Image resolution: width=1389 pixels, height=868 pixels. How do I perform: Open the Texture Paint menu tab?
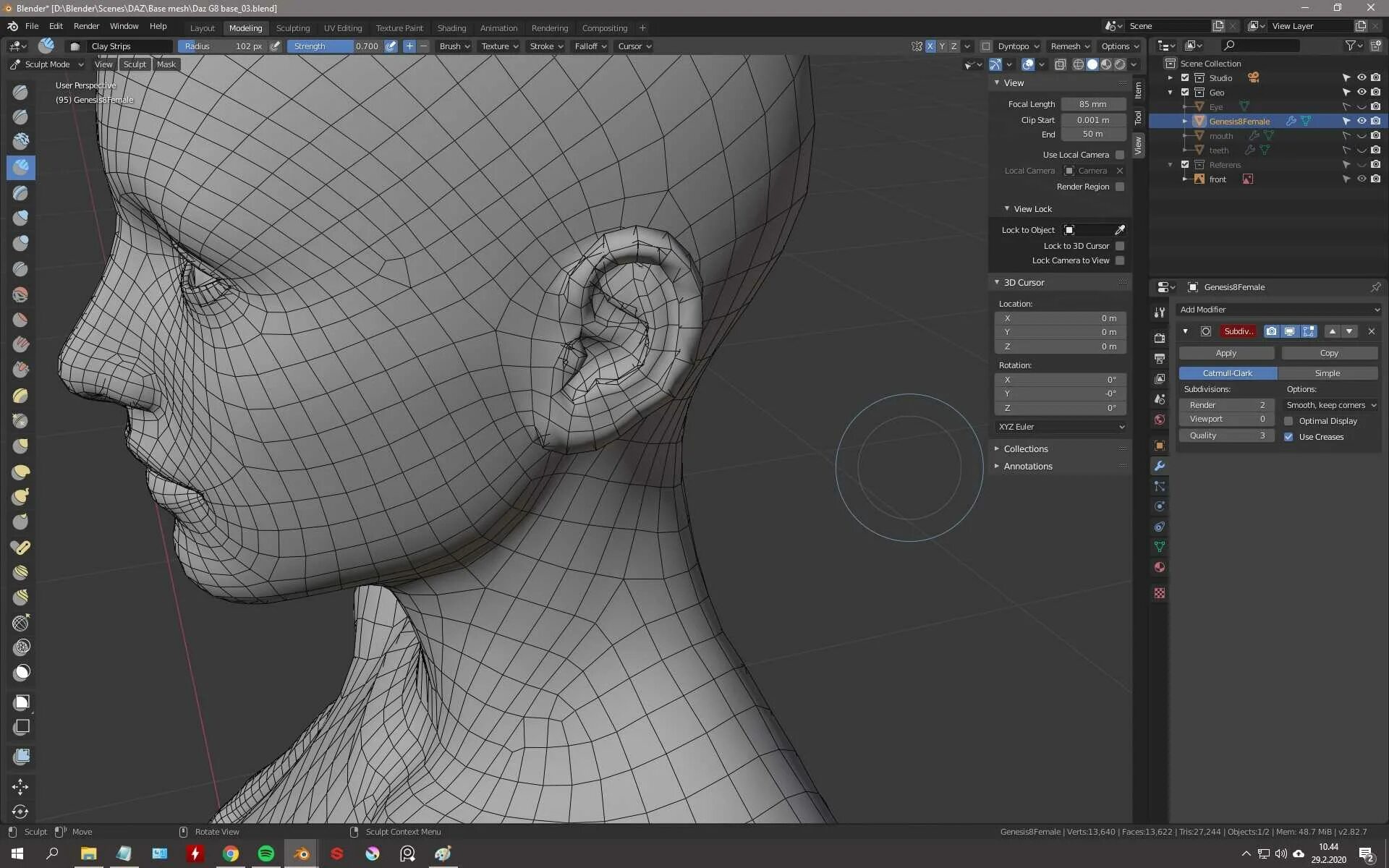pos(399,27)
